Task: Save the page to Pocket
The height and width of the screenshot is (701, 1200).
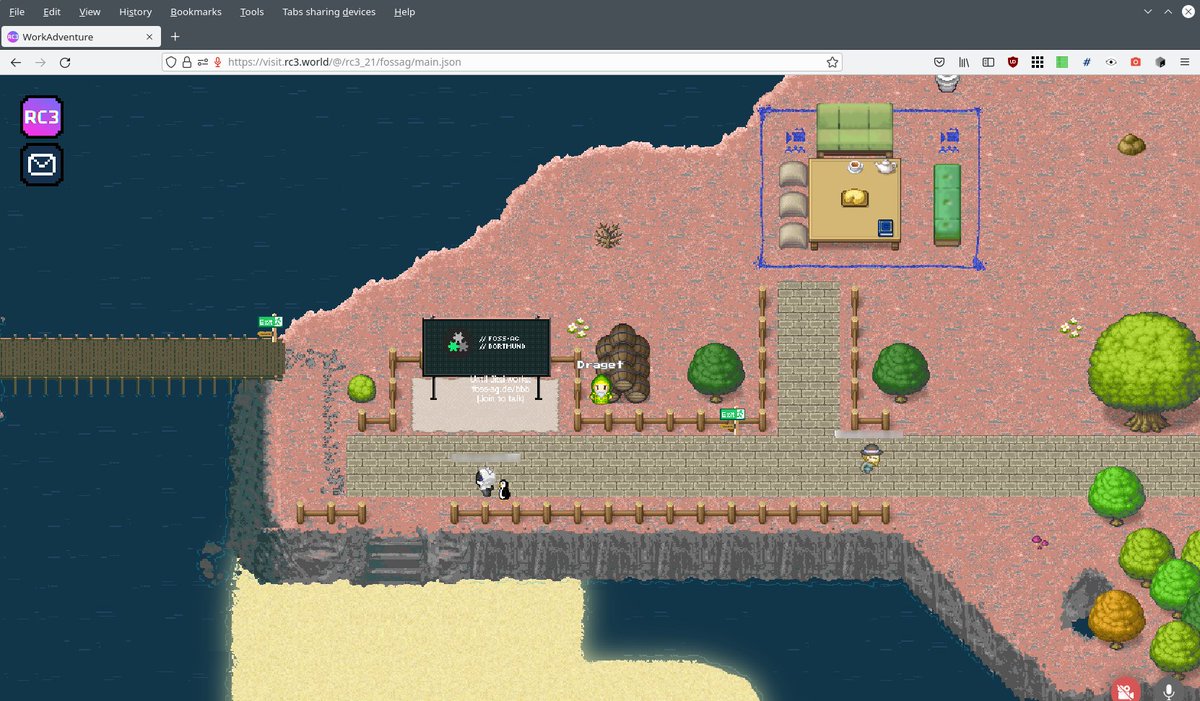Action: (x=940, y=62)
